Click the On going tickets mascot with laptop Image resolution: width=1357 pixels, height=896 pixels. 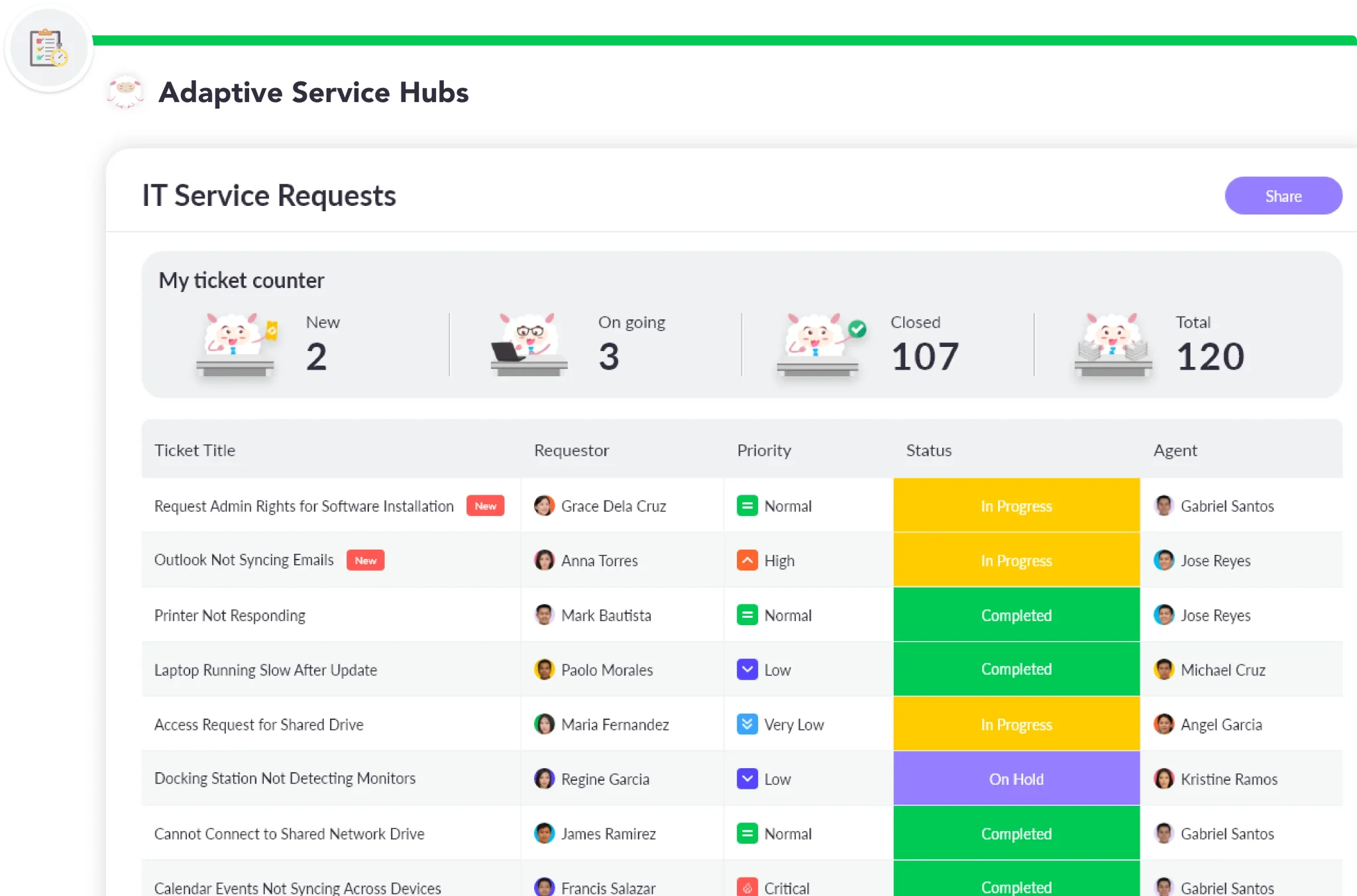coord(529,344)
